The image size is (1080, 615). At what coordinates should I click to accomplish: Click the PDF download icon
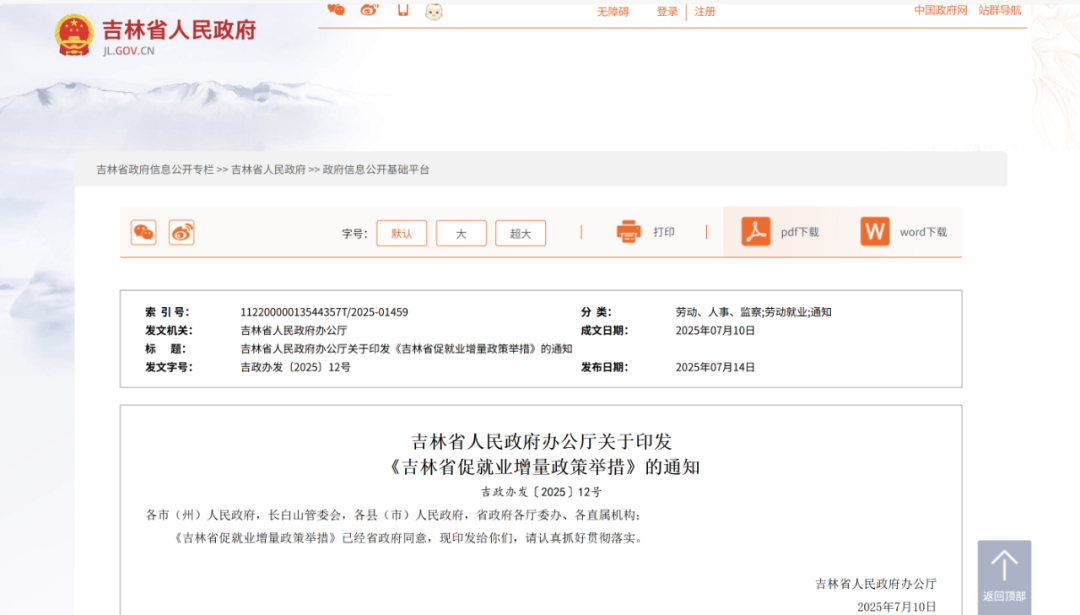point(755,232)
